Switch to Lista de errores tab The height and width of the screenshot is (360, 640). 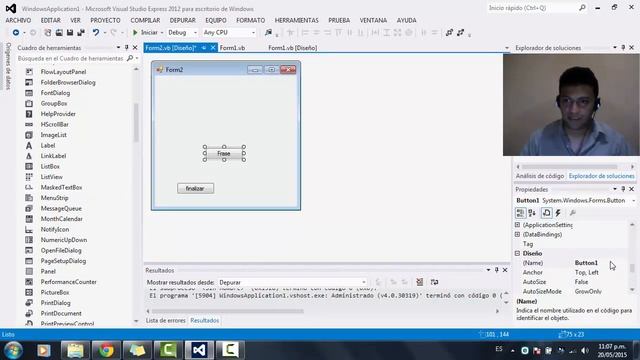pyautogui.click(x=165, y=320)
